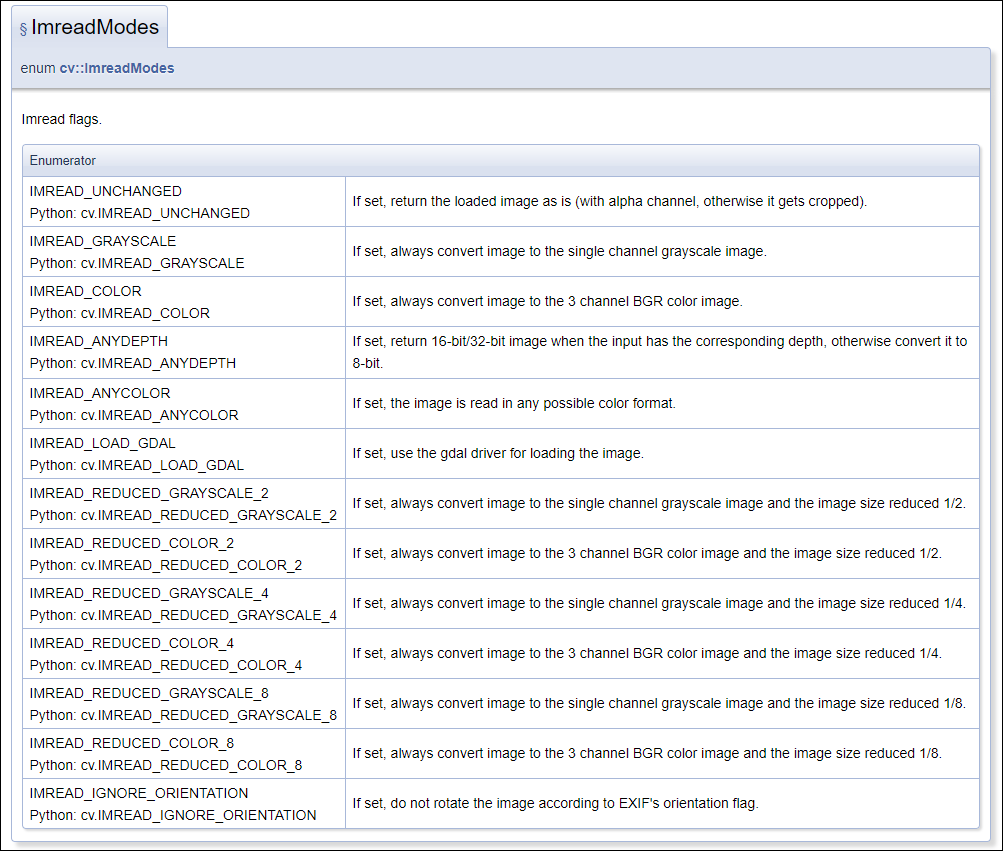Click the IMREAD_REDUCED_COLOR_2 enumerator name
The height and width of the screenshot is (851, 1003).
132,543
